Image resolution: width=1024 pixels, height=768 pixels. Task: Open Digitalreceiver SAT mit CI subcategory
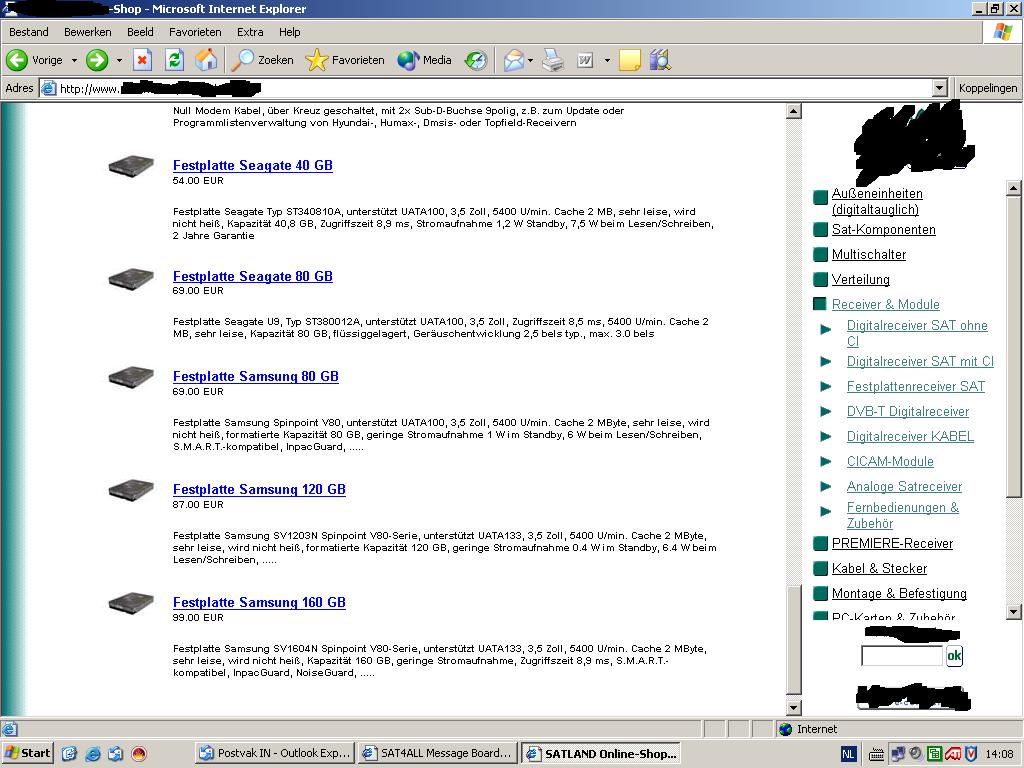click(x=920, y=361)
